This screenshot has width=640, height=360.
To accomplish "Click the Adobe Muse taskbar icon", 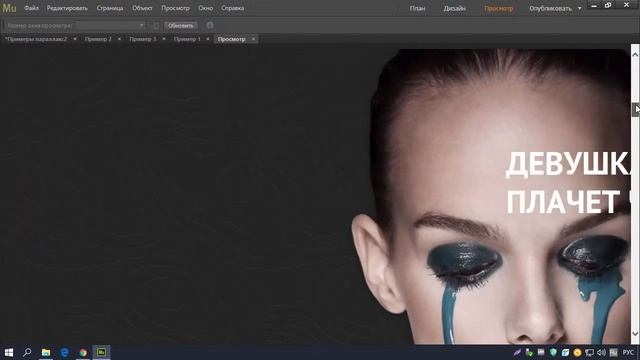I will tap(101, 352).
